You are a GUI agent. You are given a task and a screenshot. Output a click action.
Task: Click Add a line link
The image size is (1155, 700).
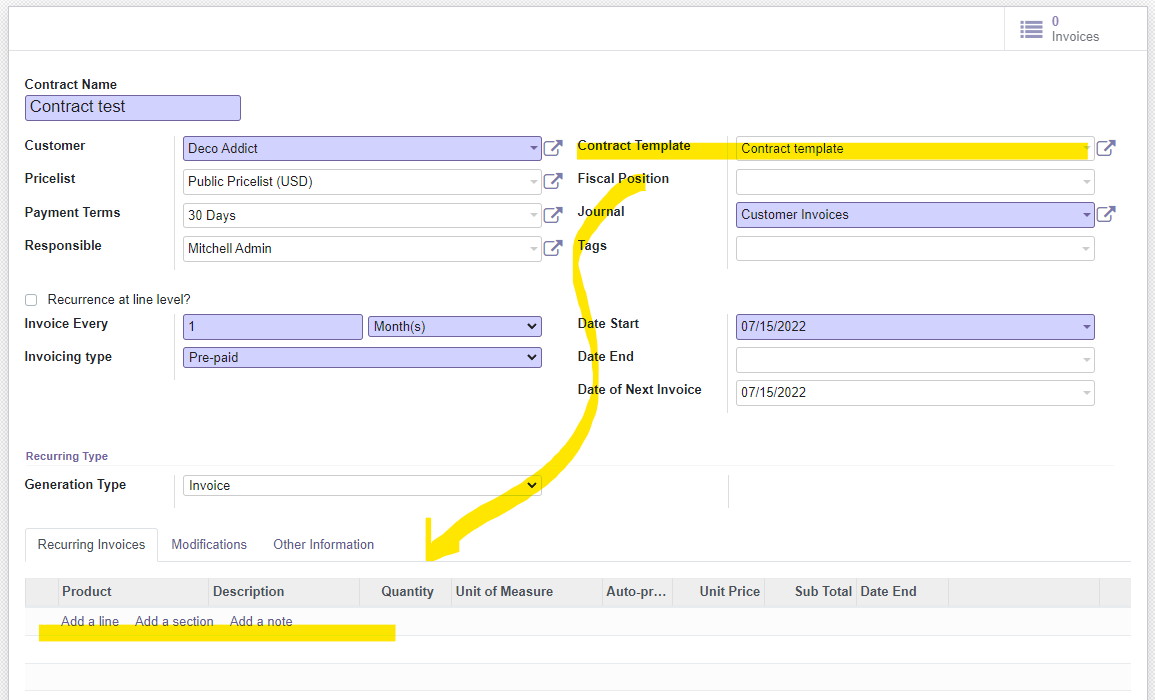90,621
